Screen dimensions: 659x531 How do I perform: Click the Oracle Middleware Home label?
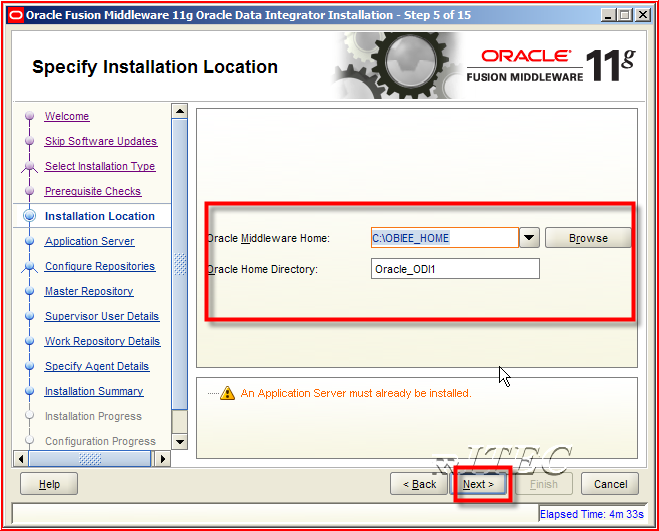[269, 238]
